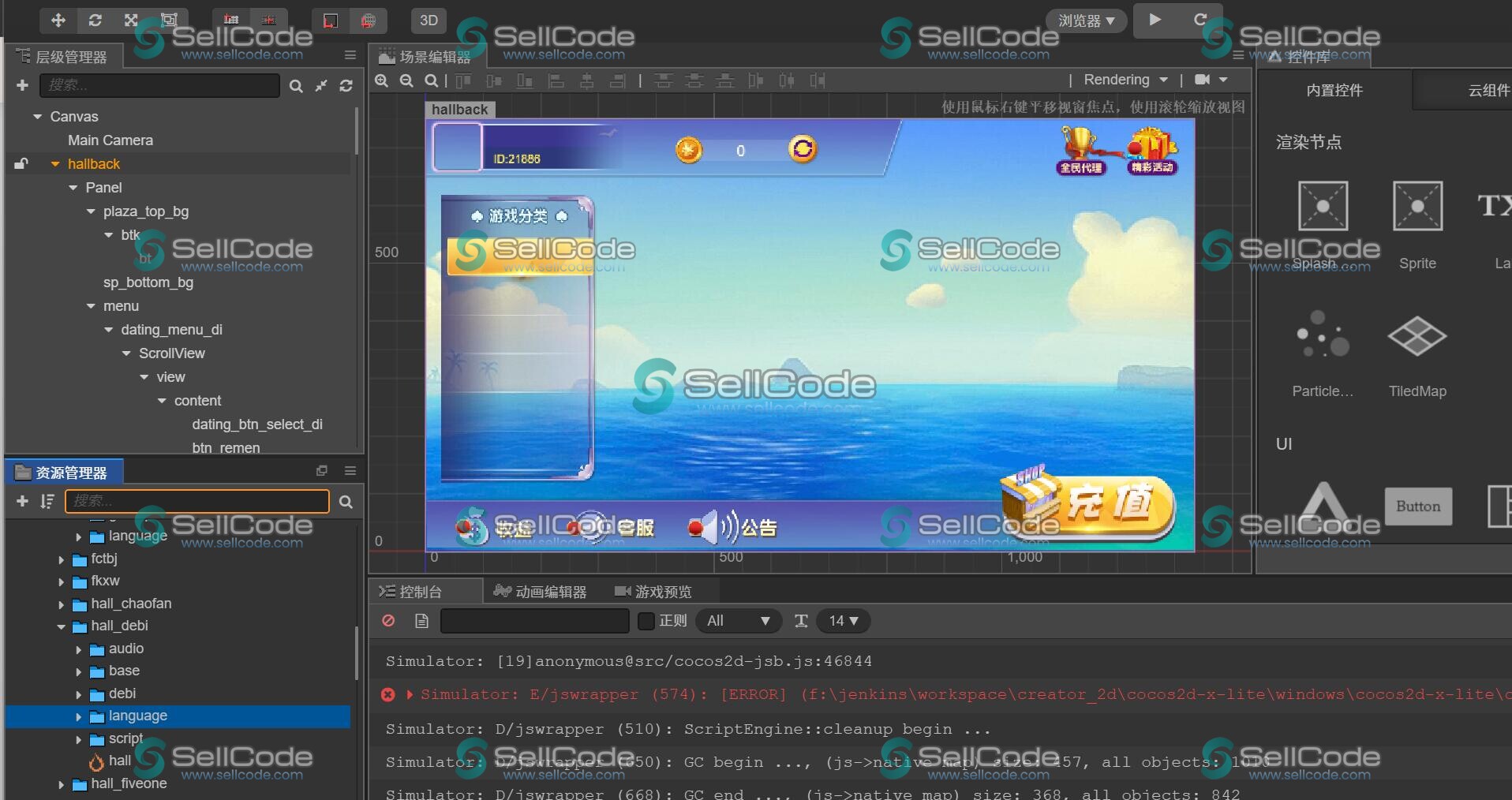Align selected nodes to left
Image resolution: width=1512 pixels, height=800 pixels.
(x=556, y=80)
